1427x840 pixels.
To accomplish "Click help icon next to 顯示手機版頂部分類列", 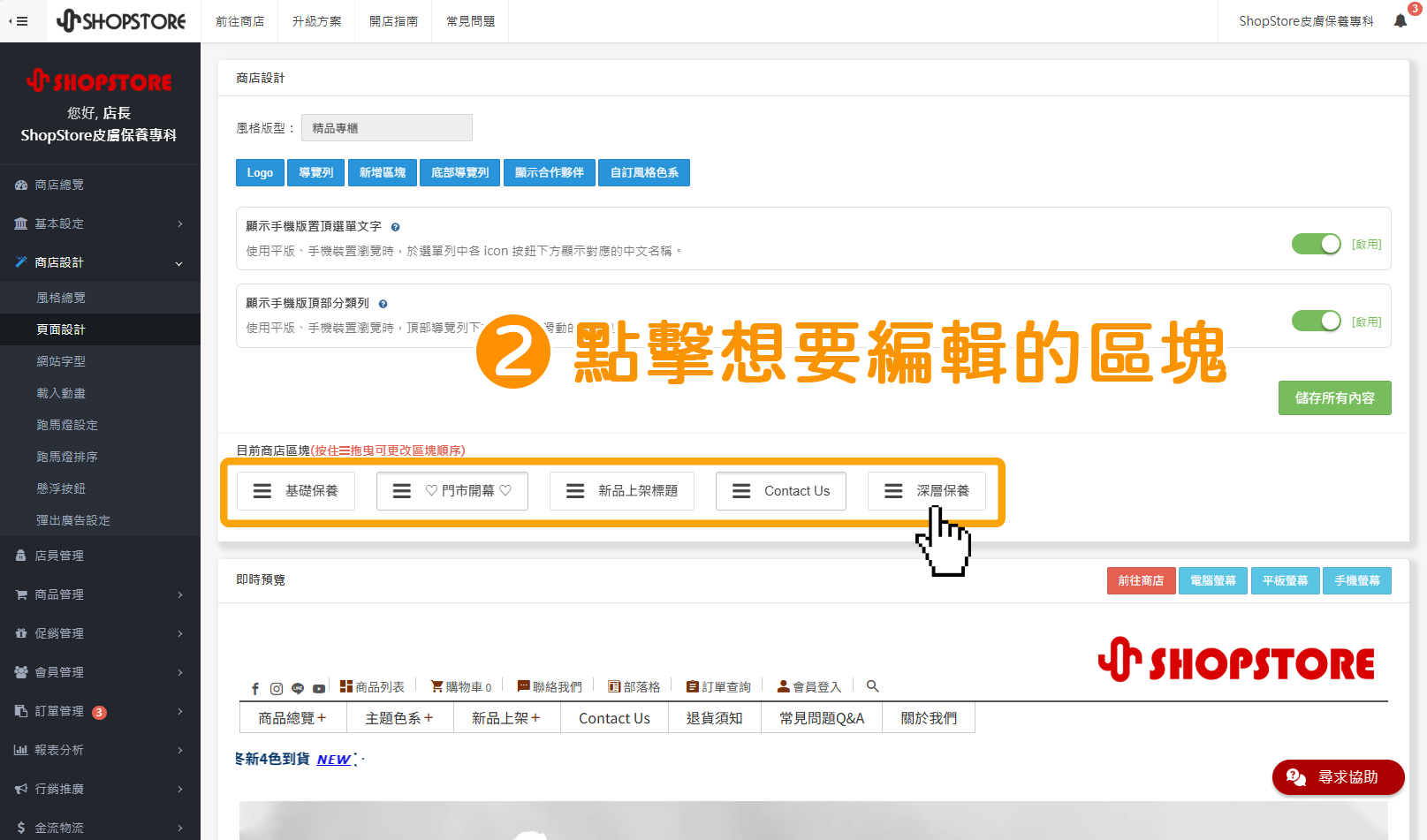I will coord(383,304).
